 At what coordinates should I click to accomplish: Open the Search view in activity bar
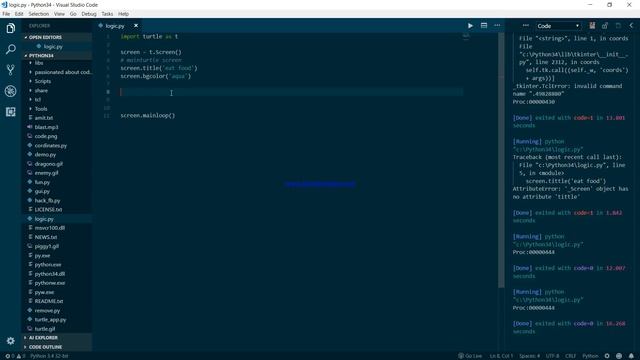11,49
